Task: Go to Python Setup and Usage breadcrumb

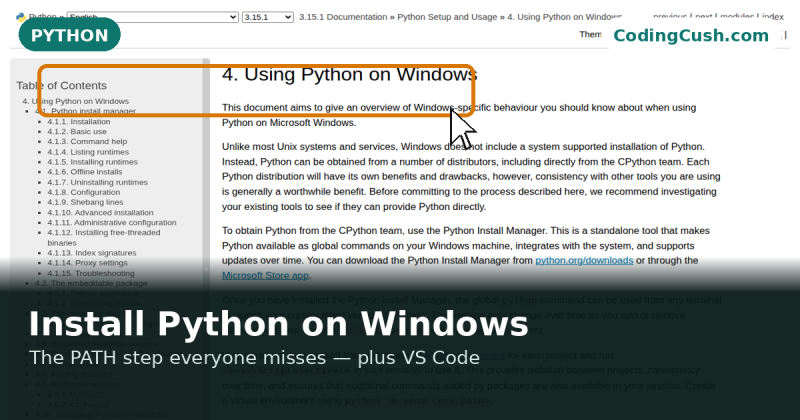Action: coord(447,17)
